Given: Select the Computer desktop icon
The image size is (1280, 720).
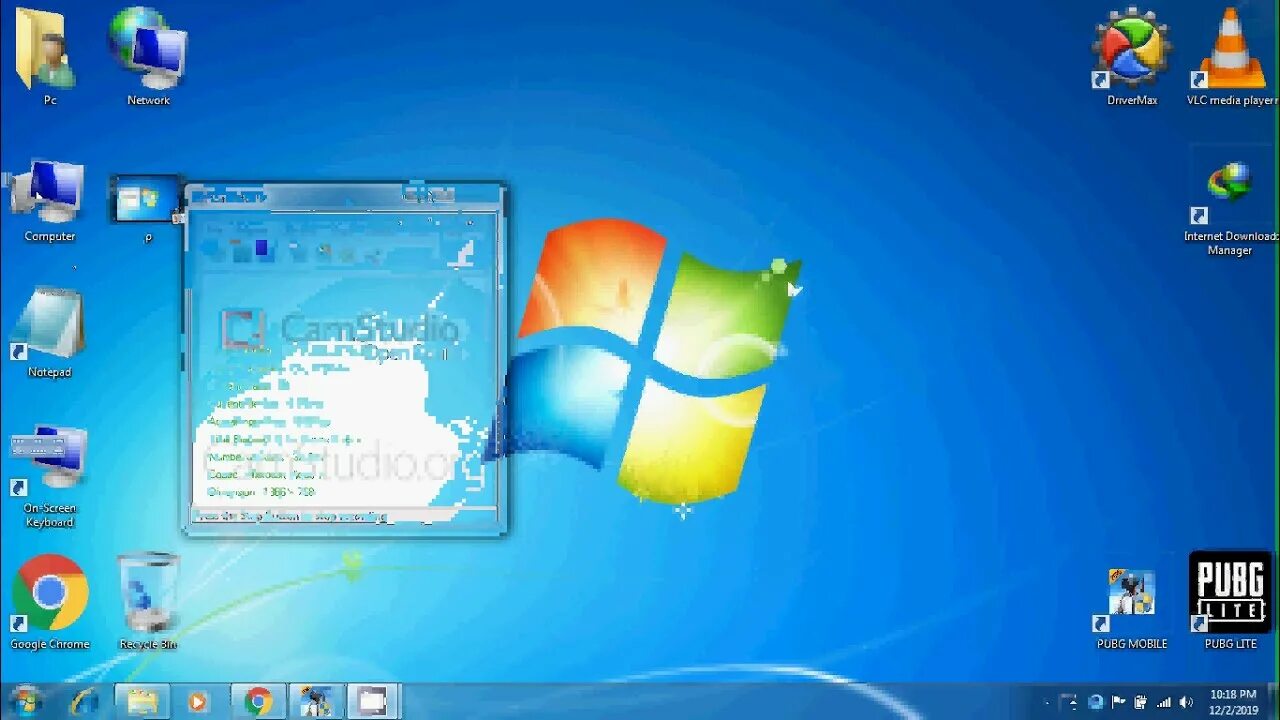Looking at the screenshot, I should tap(49, 200).
